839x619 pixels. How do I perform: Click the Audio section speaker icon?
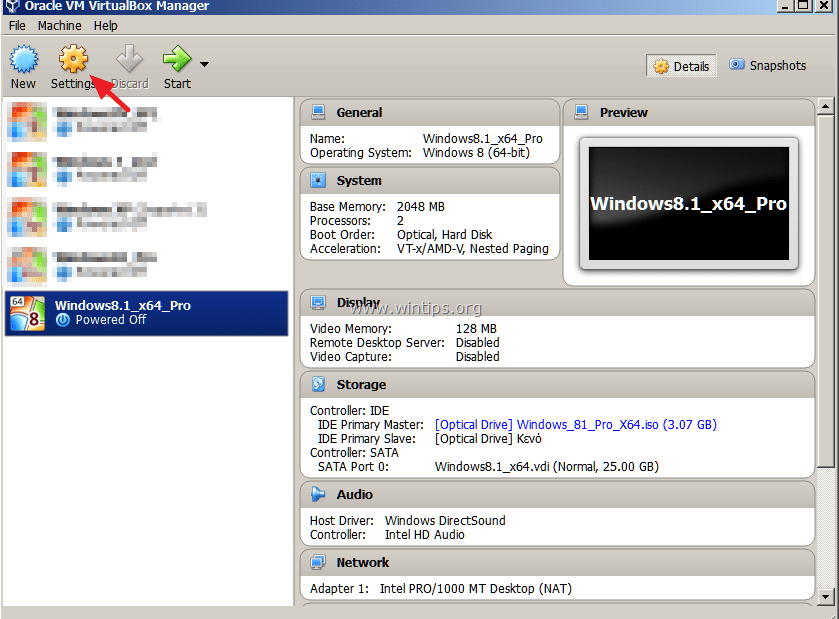click(318, 494)
